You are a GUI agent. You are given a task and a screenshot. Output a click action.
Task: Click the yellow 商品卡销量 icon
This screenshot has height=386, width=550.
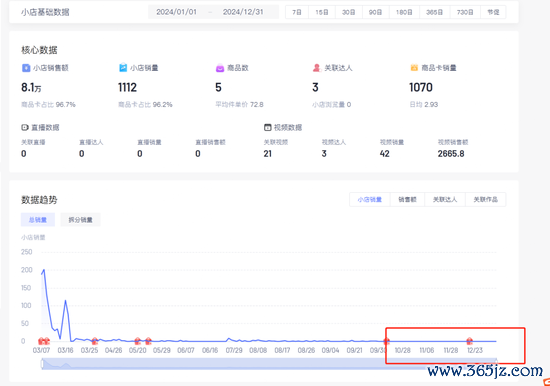tap(414, 67)
